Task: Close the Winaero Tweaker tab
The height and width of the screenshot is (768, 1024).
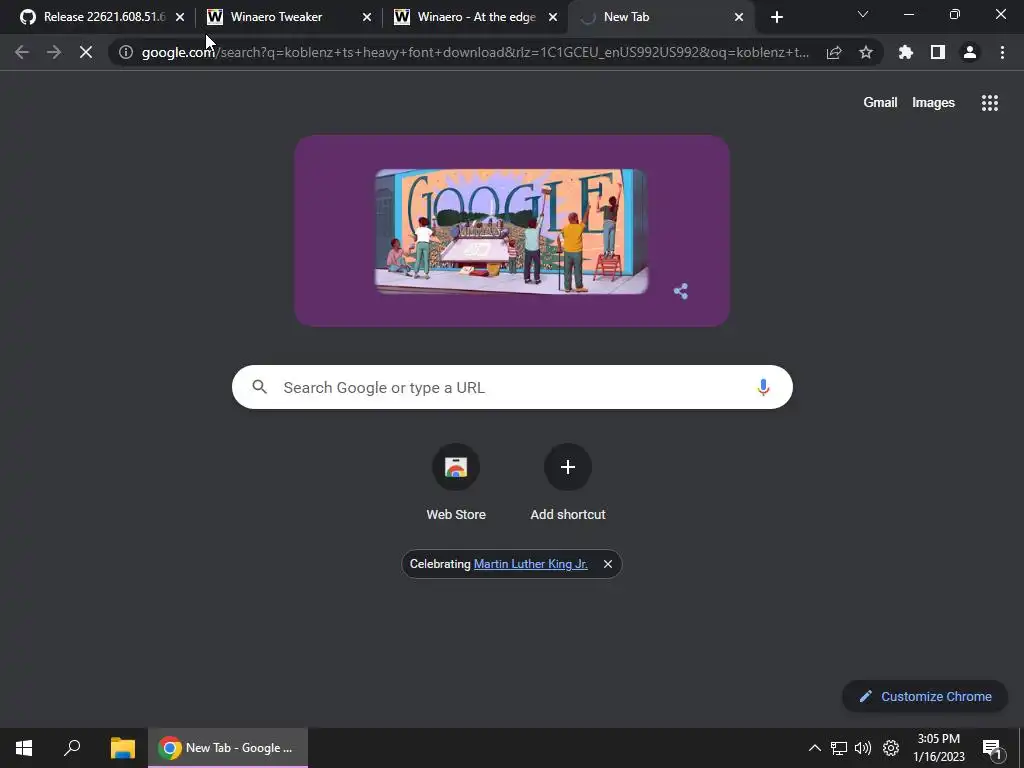Action: (366, 17)
